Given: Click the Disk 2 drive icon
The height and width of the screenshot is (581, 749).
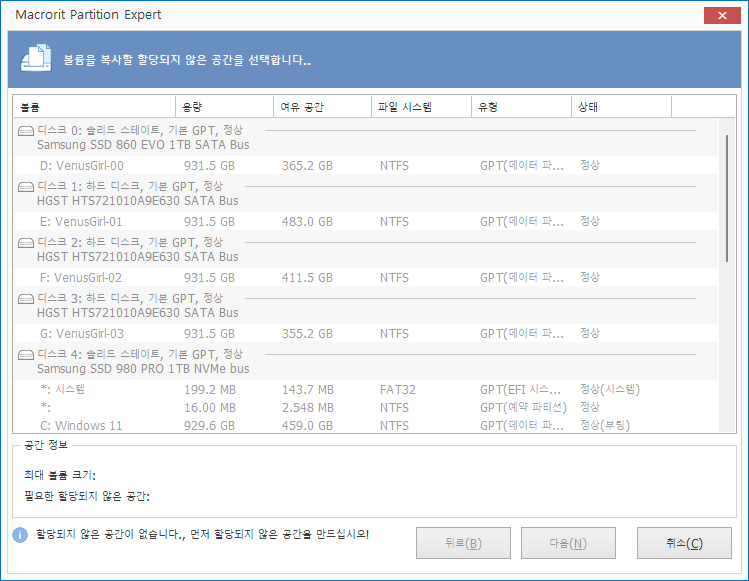Looking at the screenshot, I should [26, 243].
